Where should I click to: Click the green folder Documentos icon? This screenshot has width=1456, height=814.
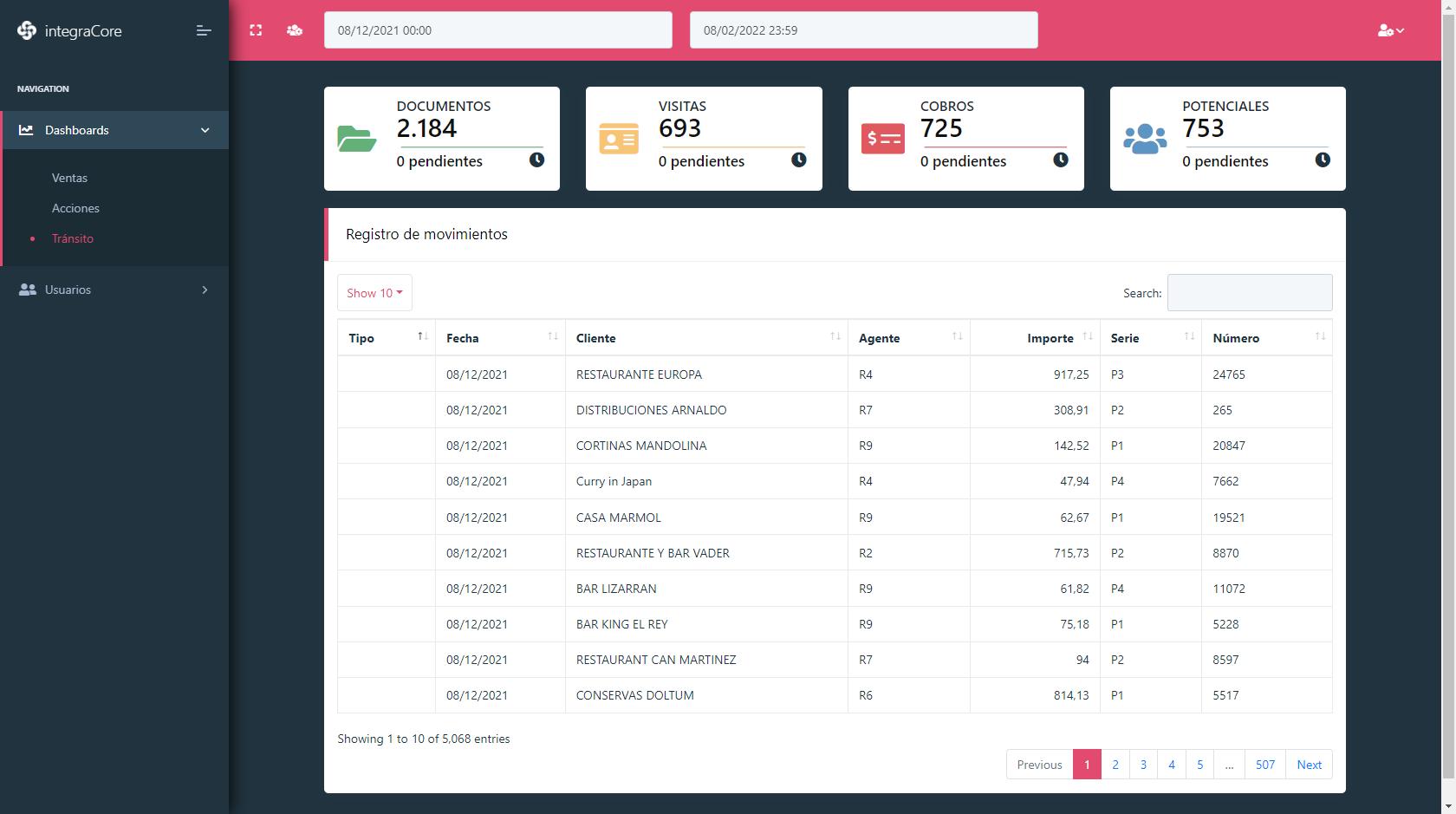(356, 139)
